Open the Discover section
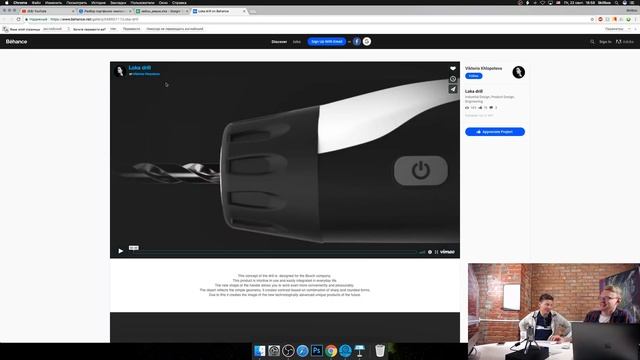 point(279,42)
